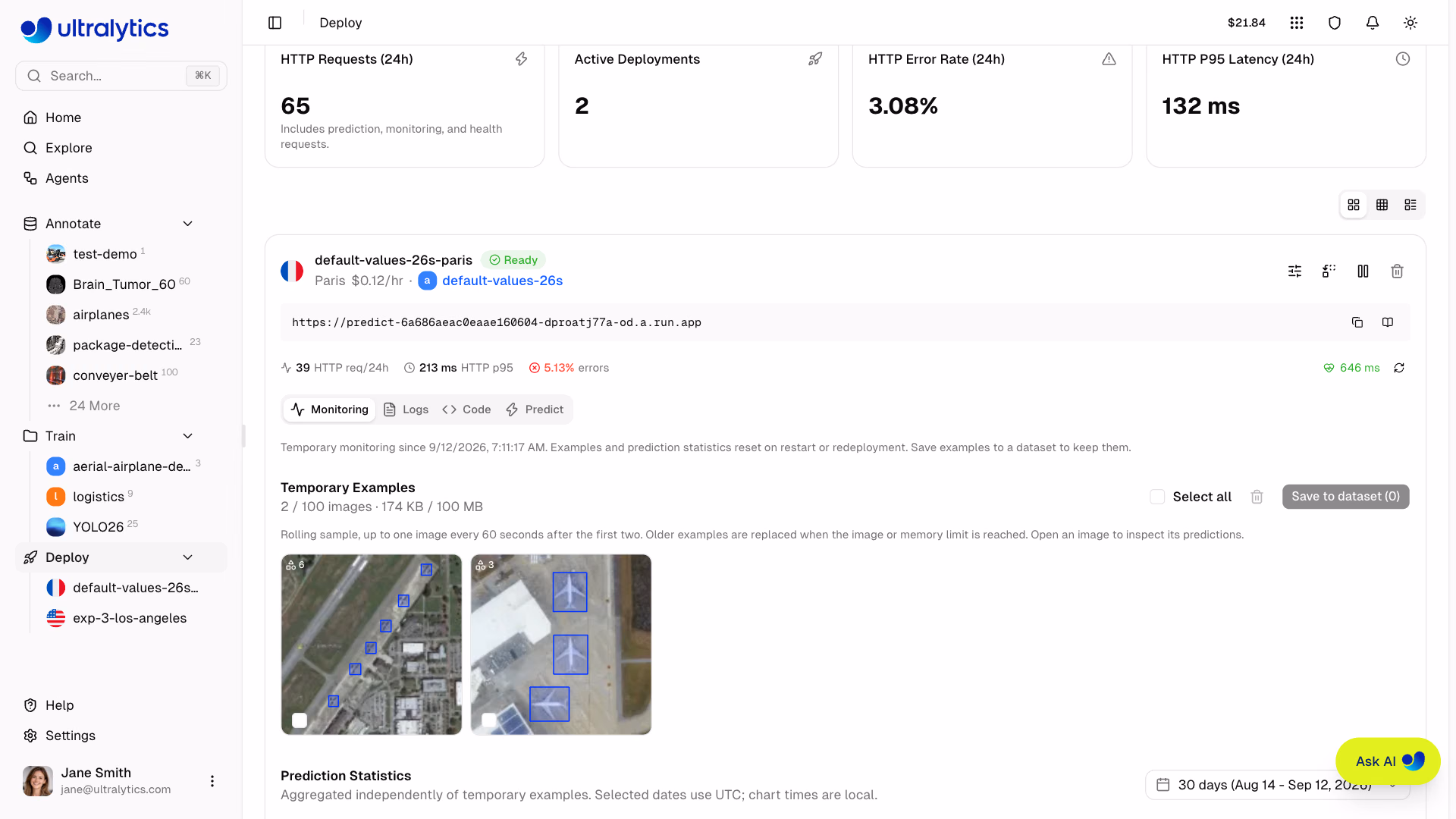Open API docs book icon
Viewport: 1456px width, 819px height.
pos(1388,322)
